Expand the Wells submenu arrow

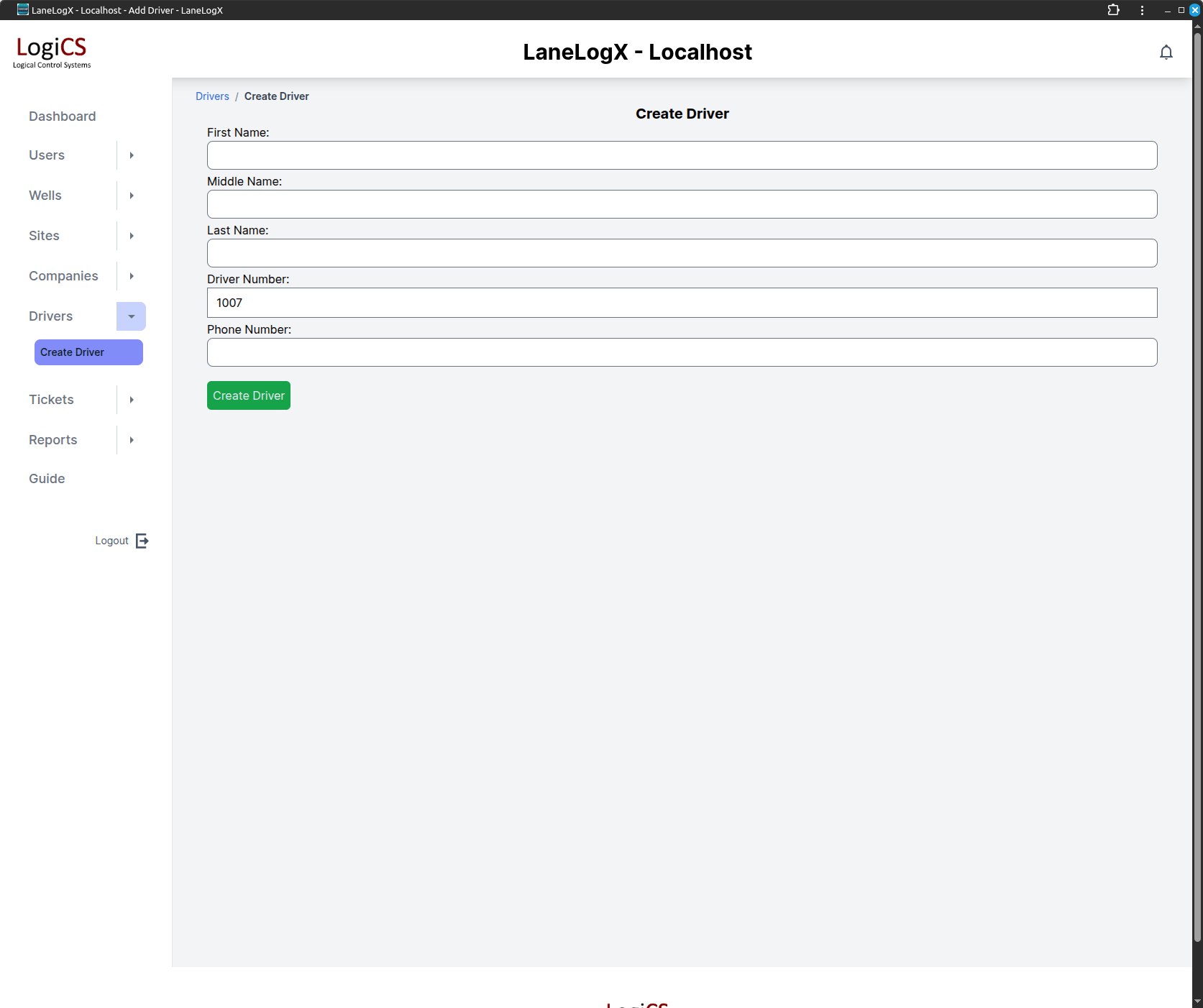(132, 196)
